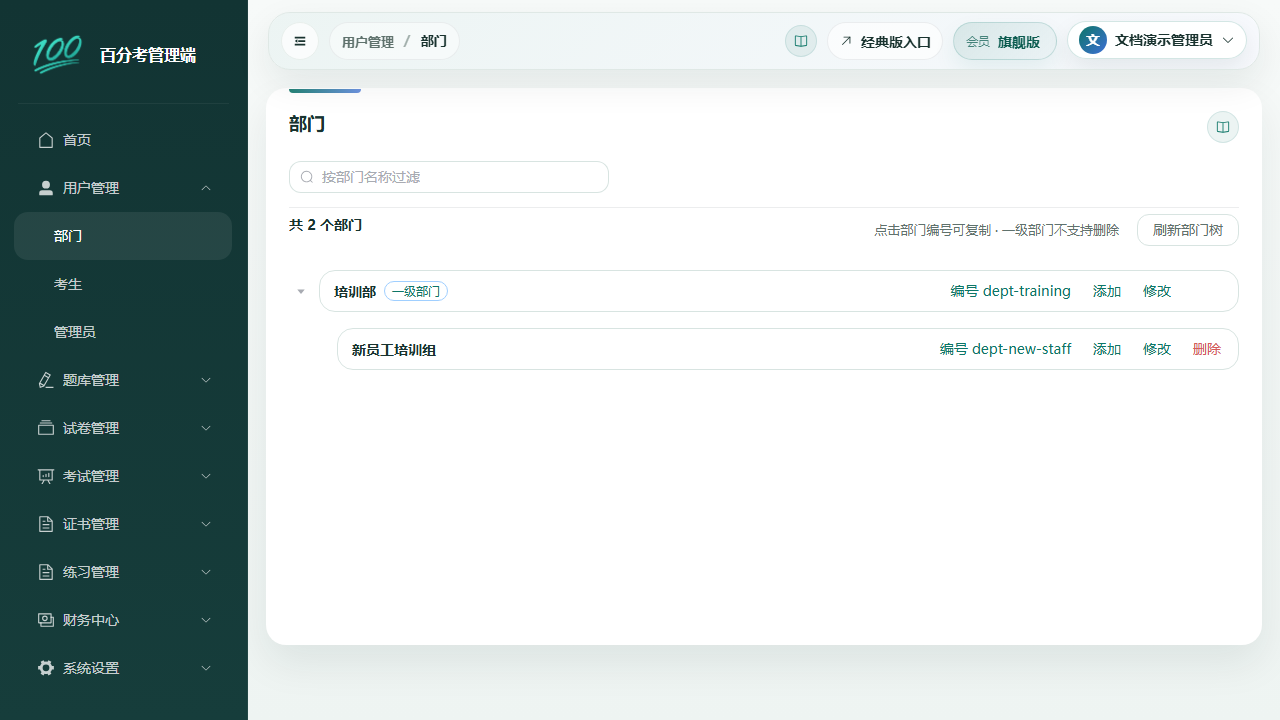Expand the 财务中心 chevron

206,620
